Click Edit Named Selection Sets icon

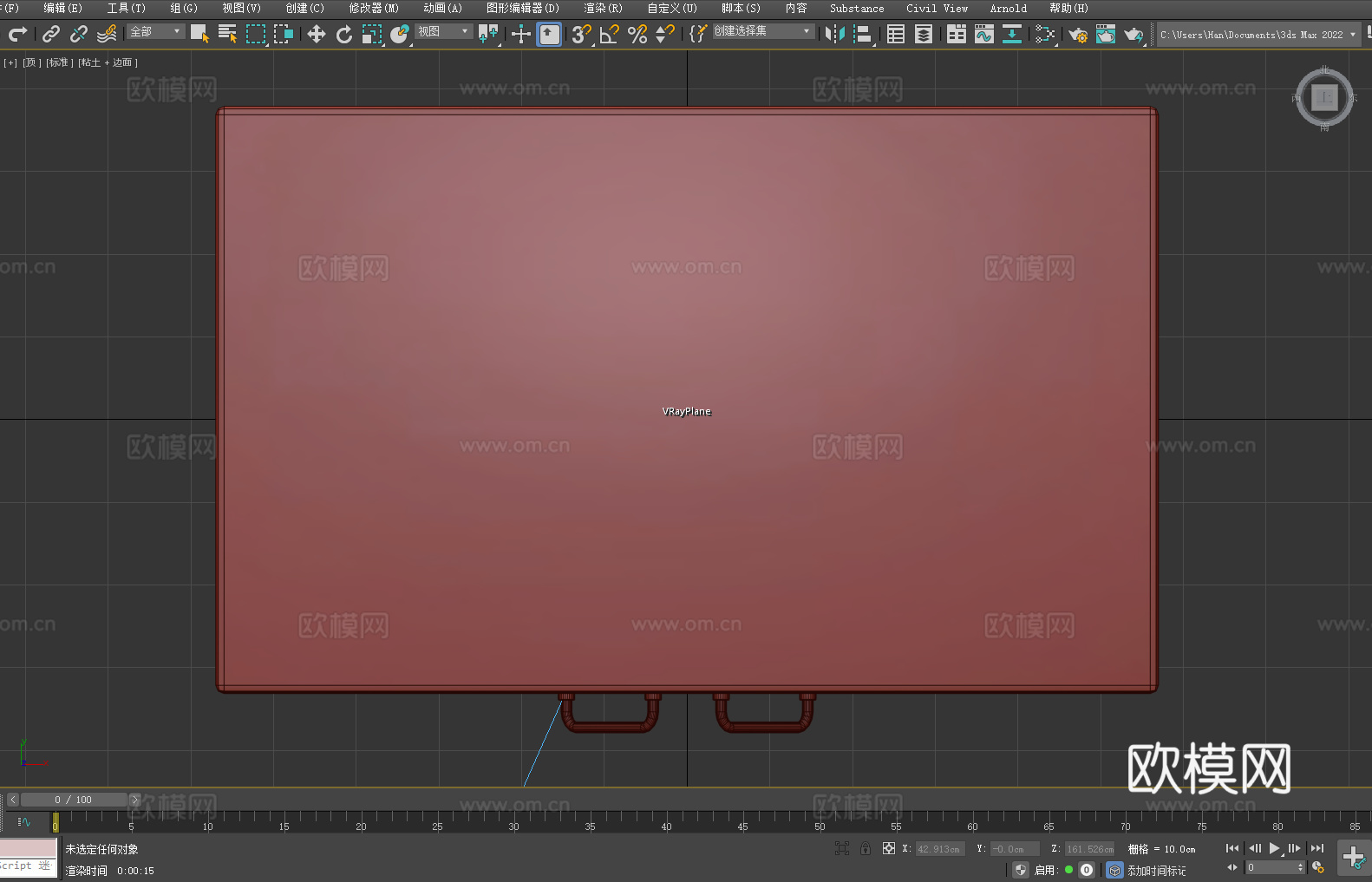(697, 34)
